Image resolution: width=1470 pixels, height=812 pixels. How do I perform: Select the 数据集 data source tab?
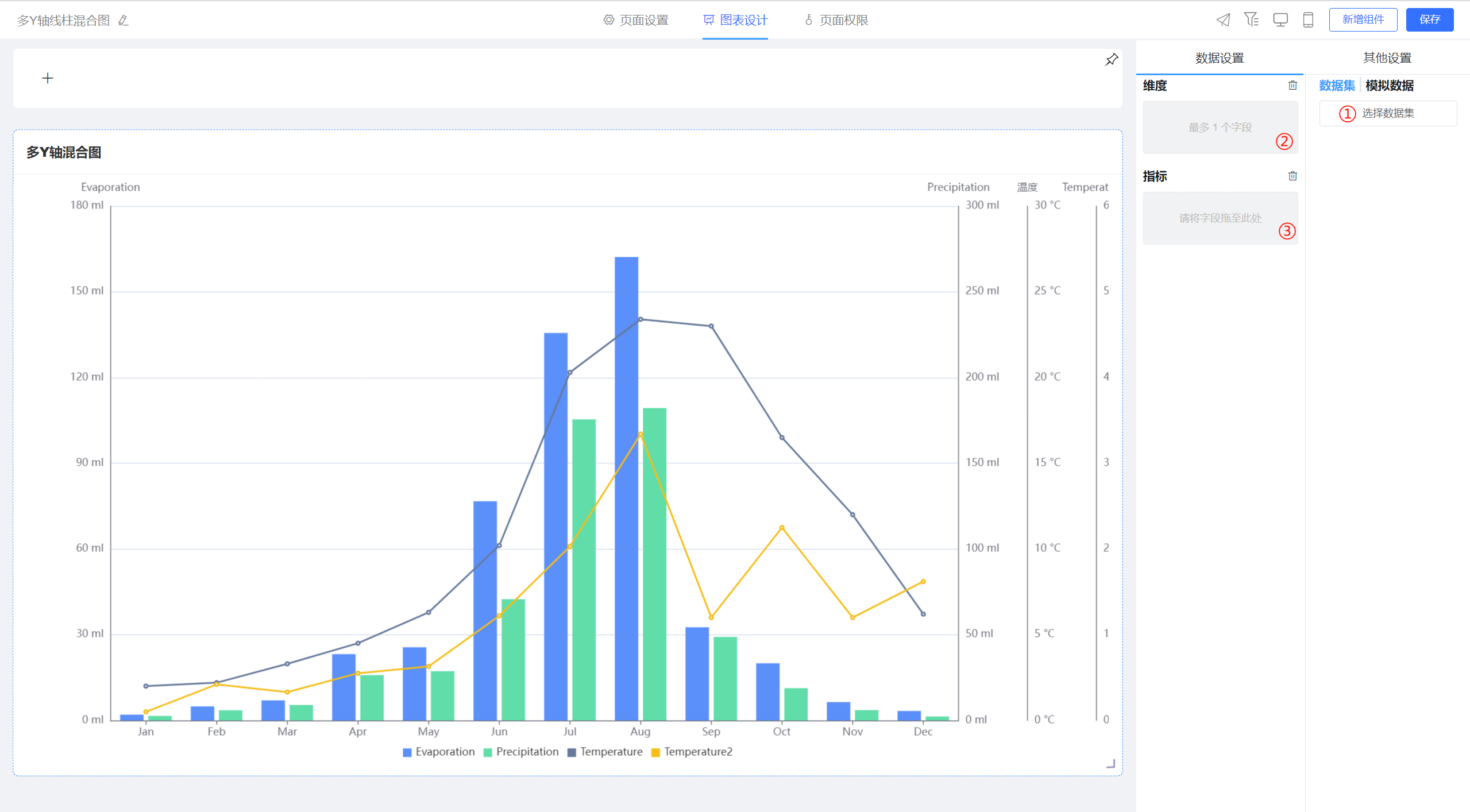[1337, 86]
